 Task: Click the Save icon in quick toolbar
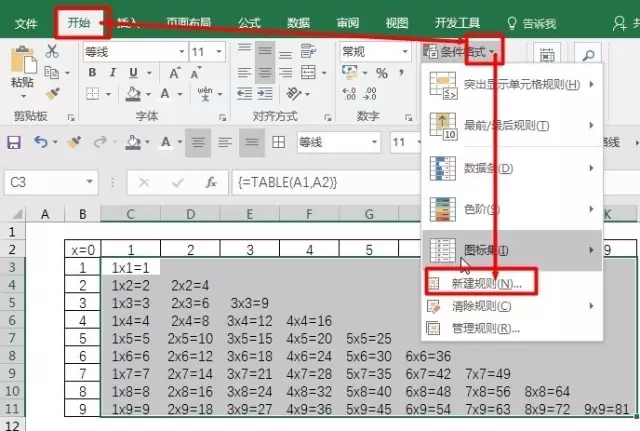(x=14, y=142)
